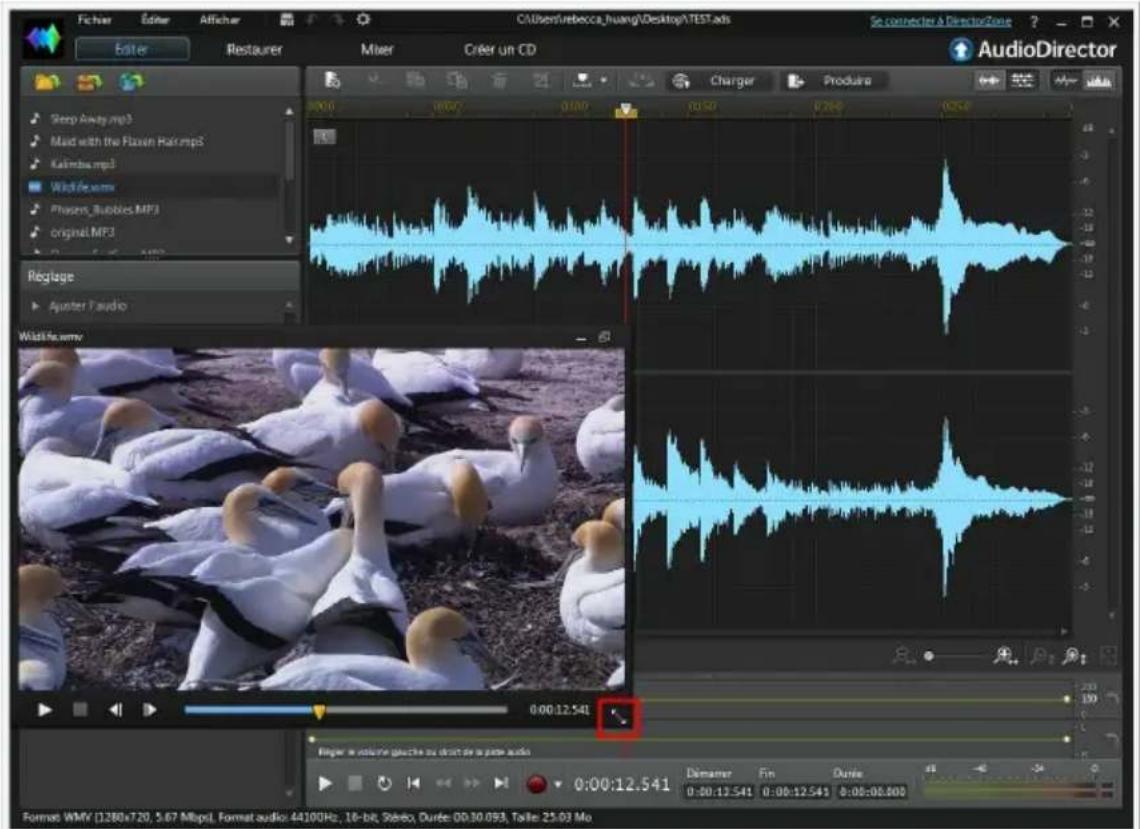Viewport: 1140px width, 829px height.
Task: Click the yellow timeline playhead marker
Action: [x=626, y=110]
